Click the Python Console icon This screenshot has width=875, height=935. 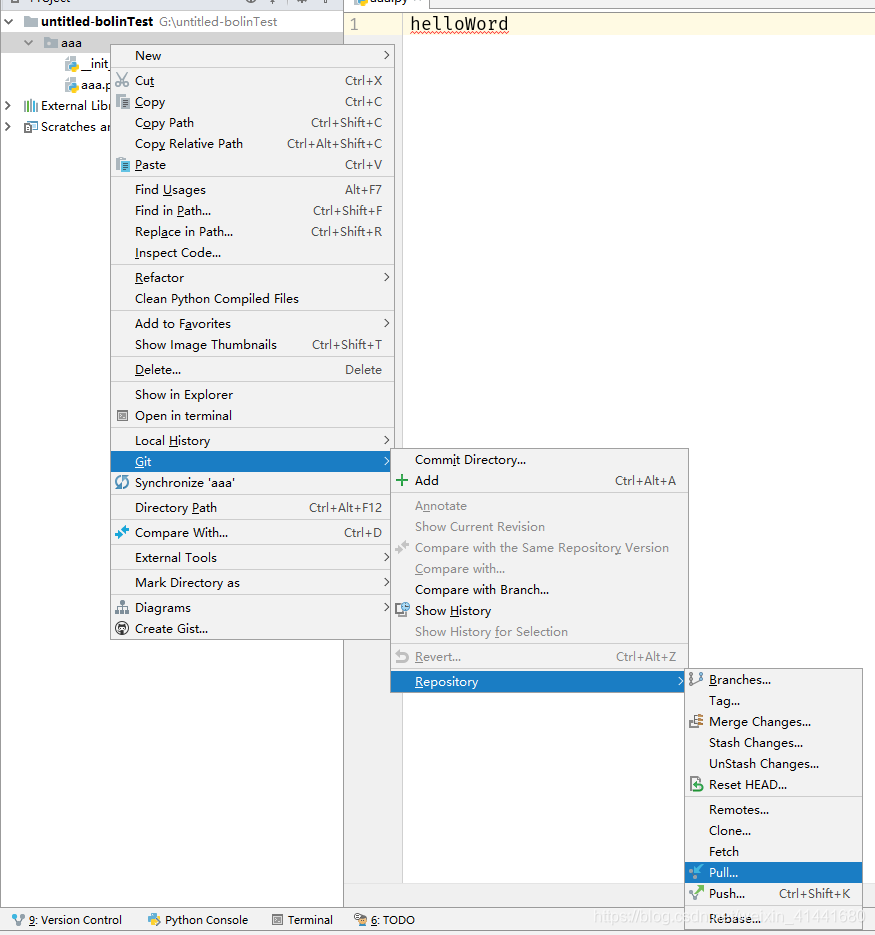click(154, 919)
